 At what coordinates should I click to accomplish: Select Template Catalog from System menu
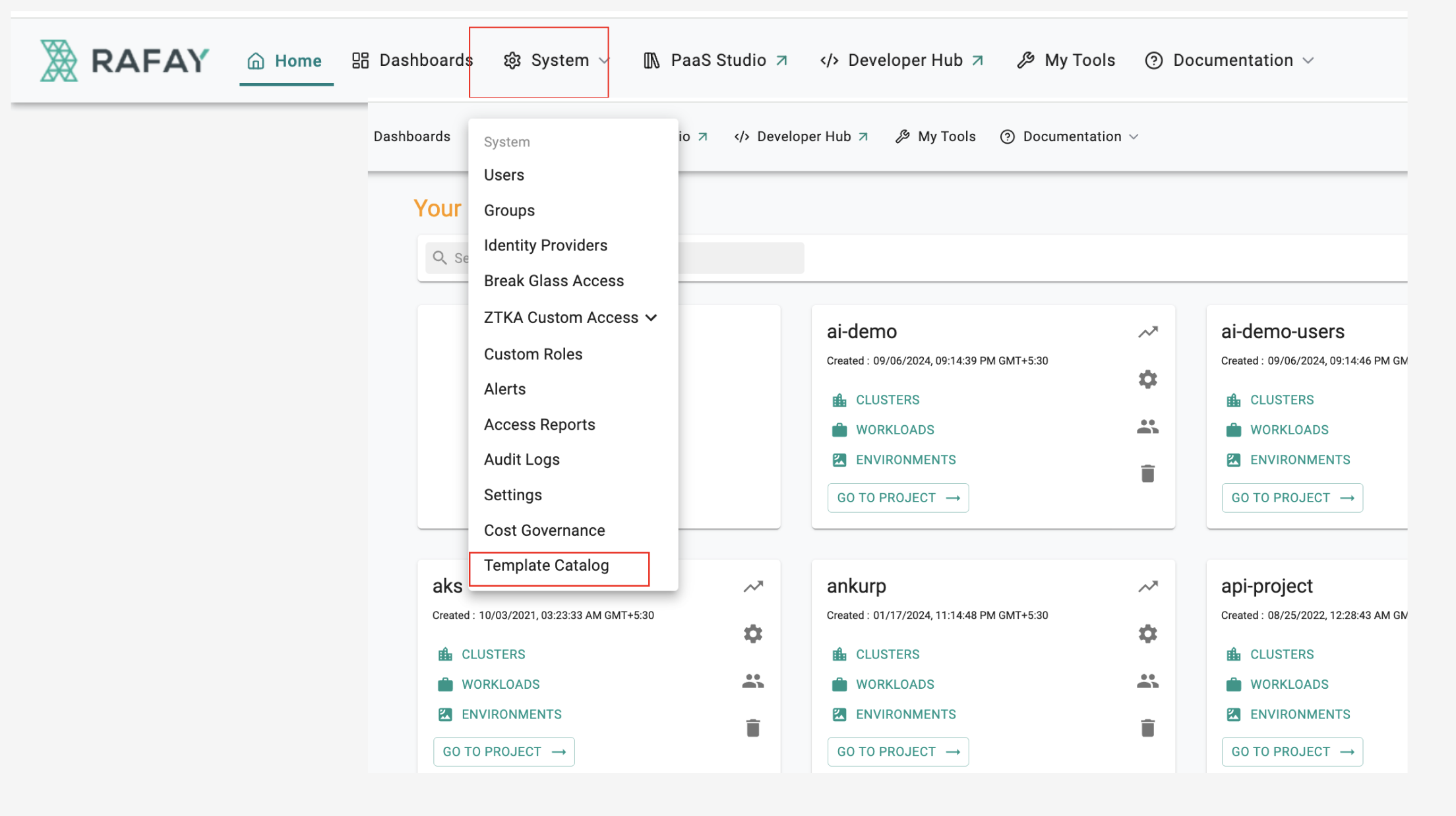[546, 565]
